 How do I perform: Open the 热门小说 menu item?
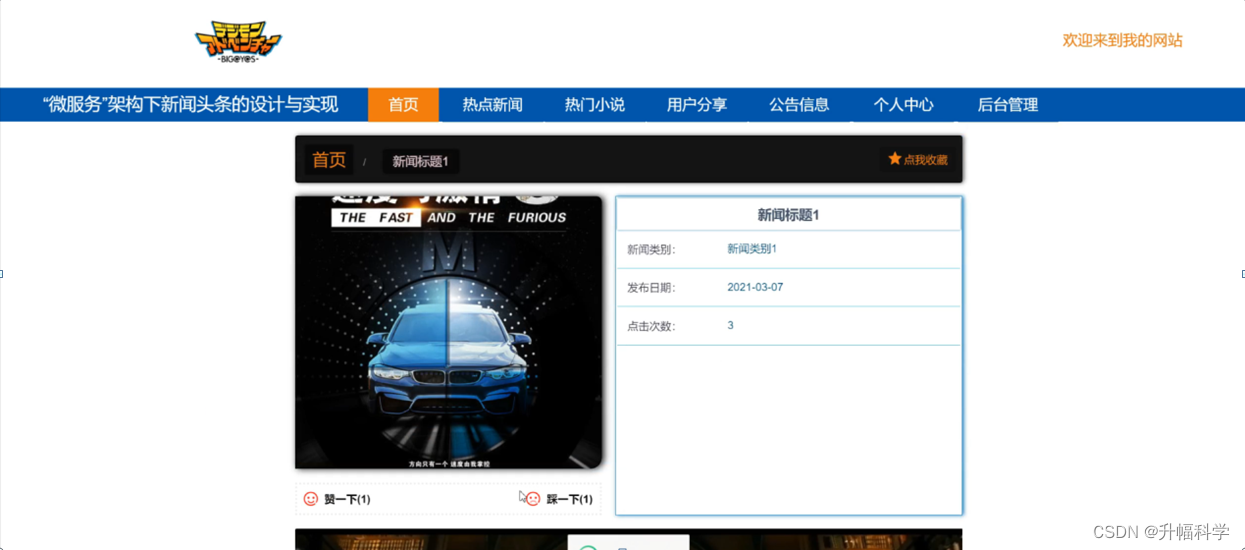(x=594, y=105)
